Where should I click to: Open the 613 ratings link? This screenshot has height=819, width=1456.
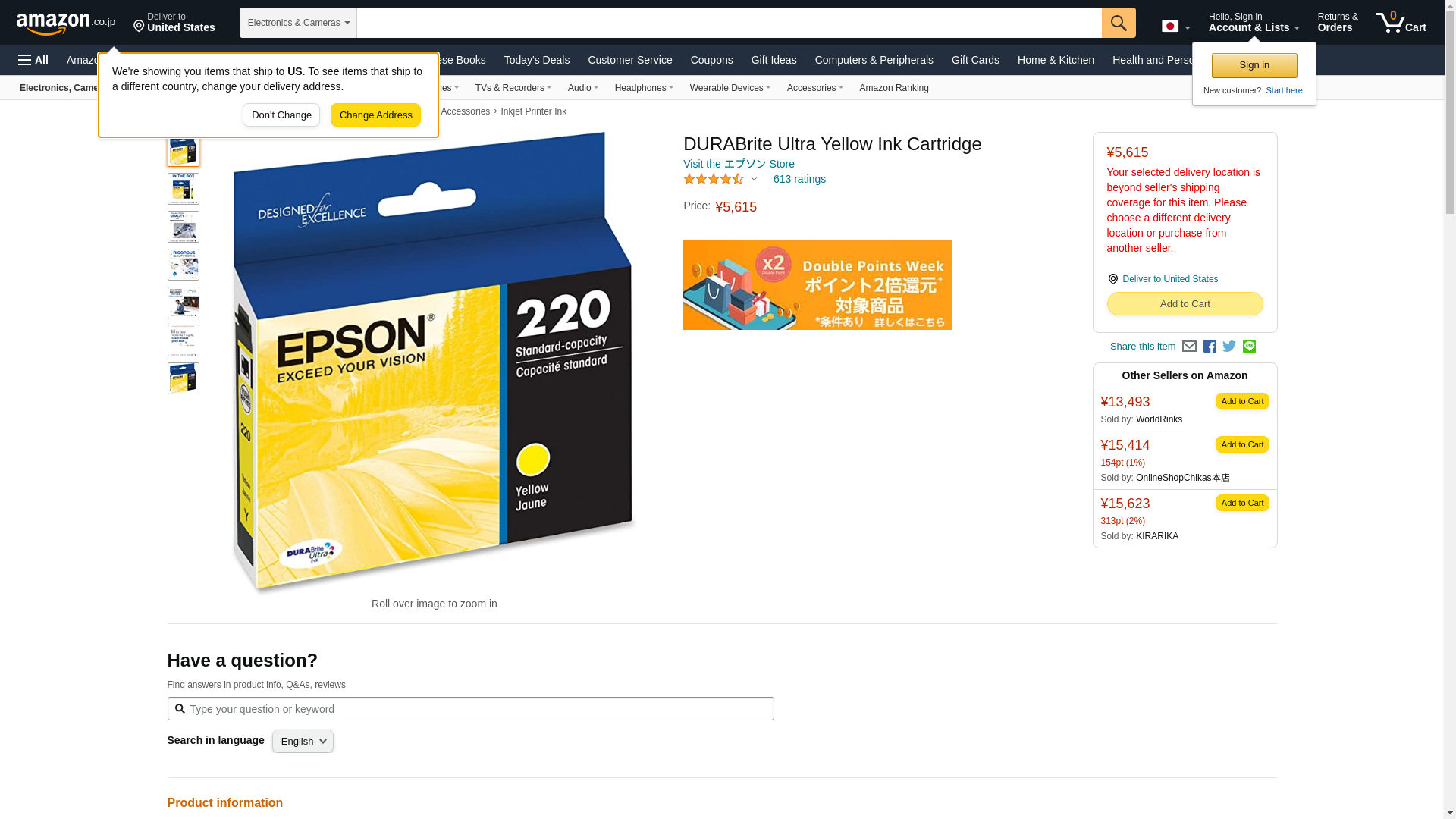799,180
